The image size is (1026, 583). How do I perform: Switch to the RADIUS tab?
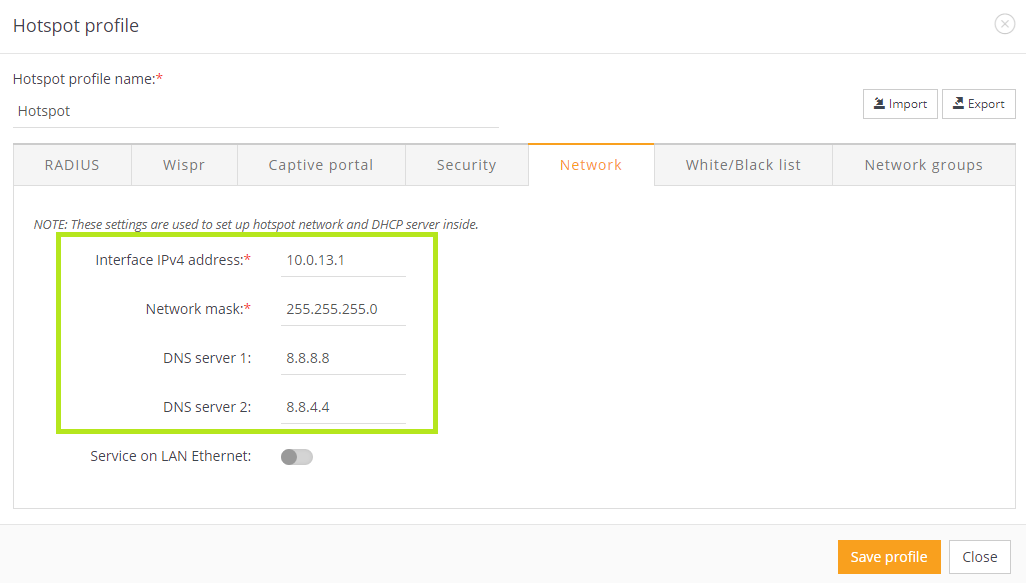coord(72,165)
